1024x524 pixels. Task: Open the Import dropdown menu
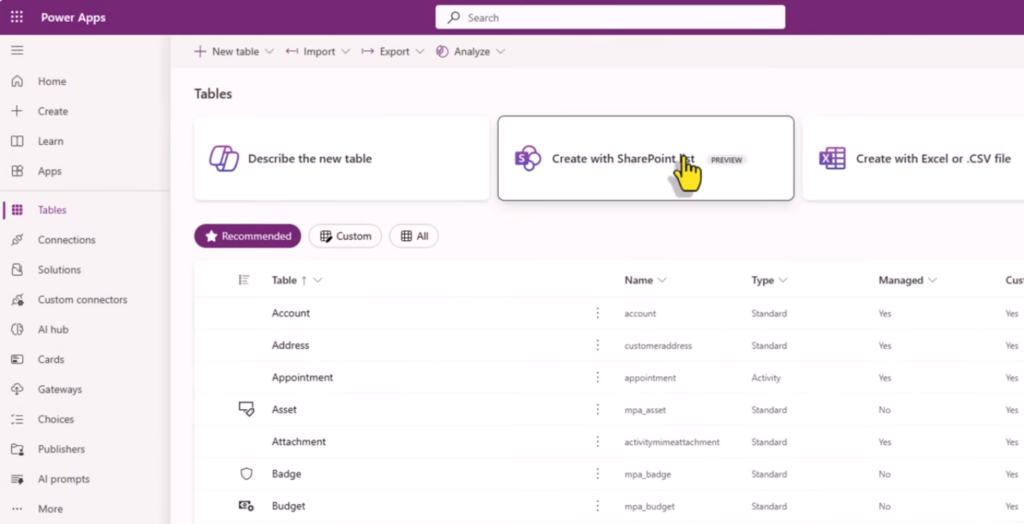(x=345, y=52)
